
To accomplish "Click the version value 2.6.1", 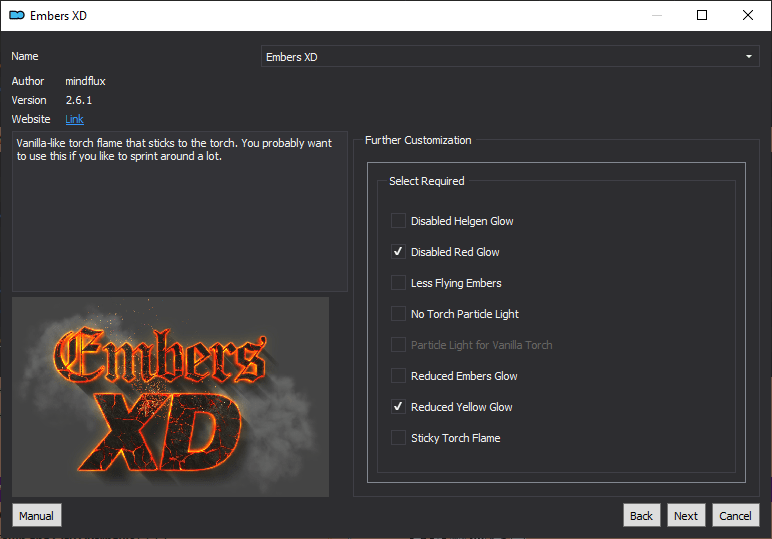I will pos(79,100).
